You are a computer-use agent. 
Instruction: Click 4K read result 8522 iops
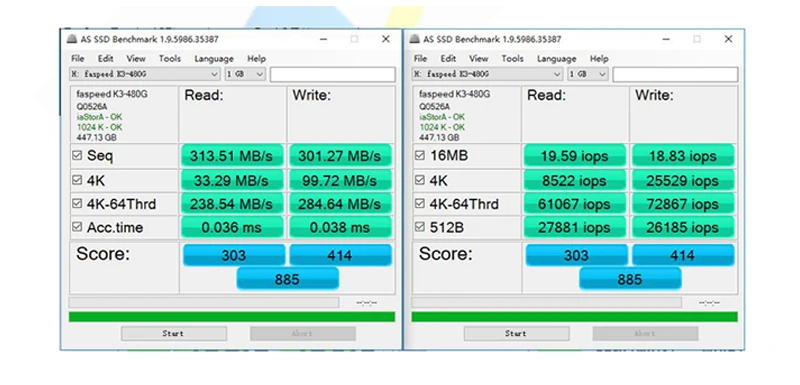click(x=574, y=180)
